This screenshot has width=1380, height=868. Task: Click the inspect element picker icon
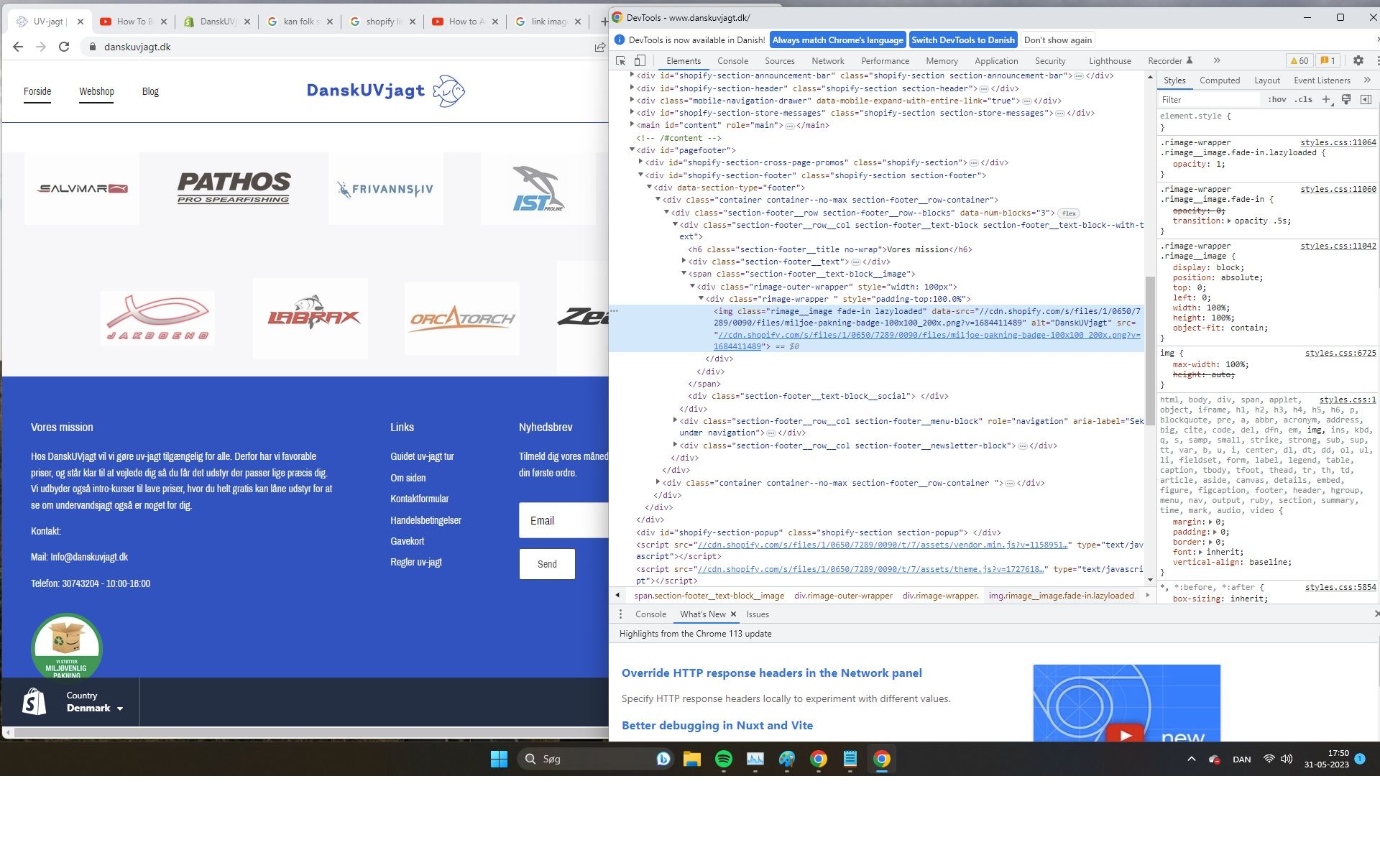[620, 61]
